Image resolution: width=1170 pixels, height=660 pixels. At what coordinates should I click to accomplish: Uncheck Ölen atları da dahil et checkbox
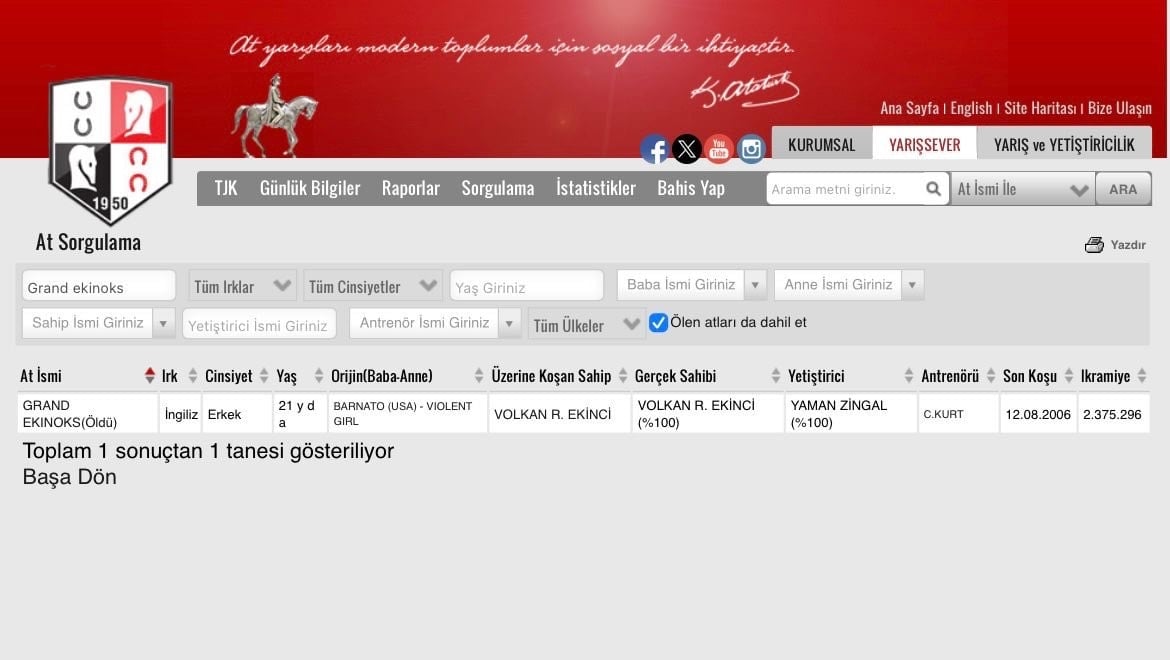[658, 322]
